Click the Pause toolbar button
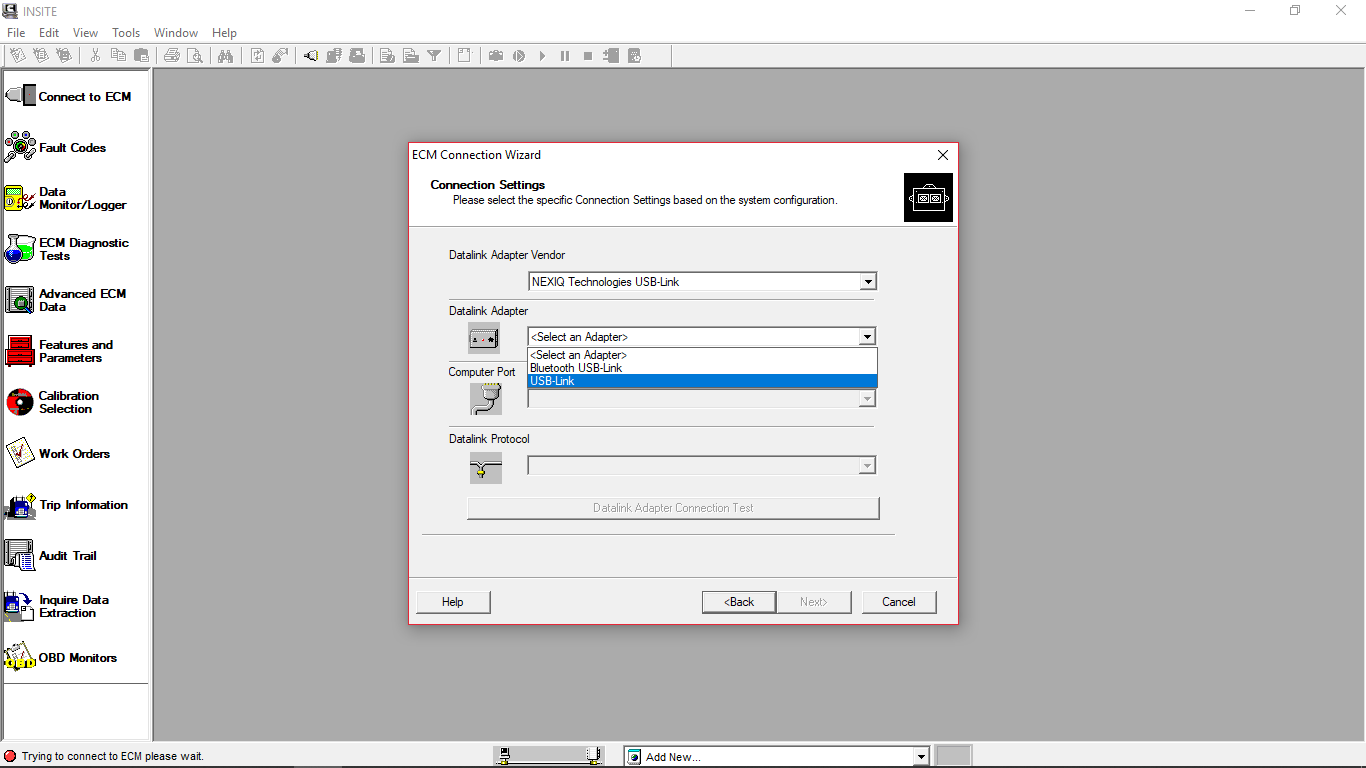Image resolution: width=1366 pixels, height=768 pixels. click(565, 56)
